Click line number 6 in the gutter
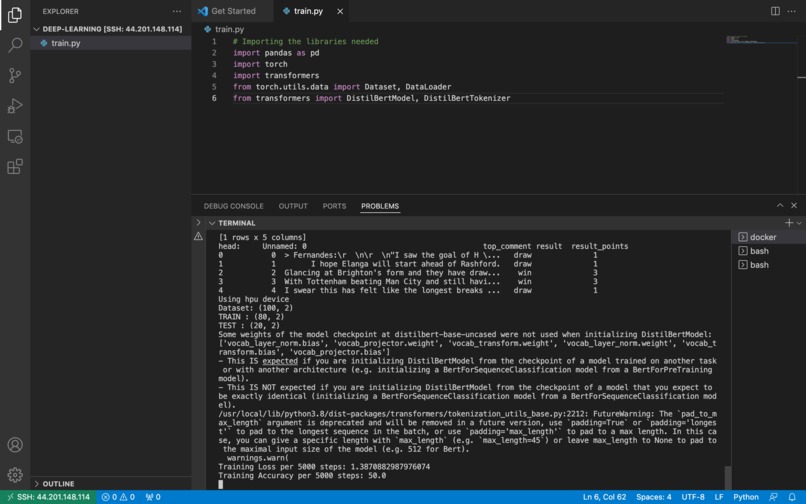 [214, 98]
